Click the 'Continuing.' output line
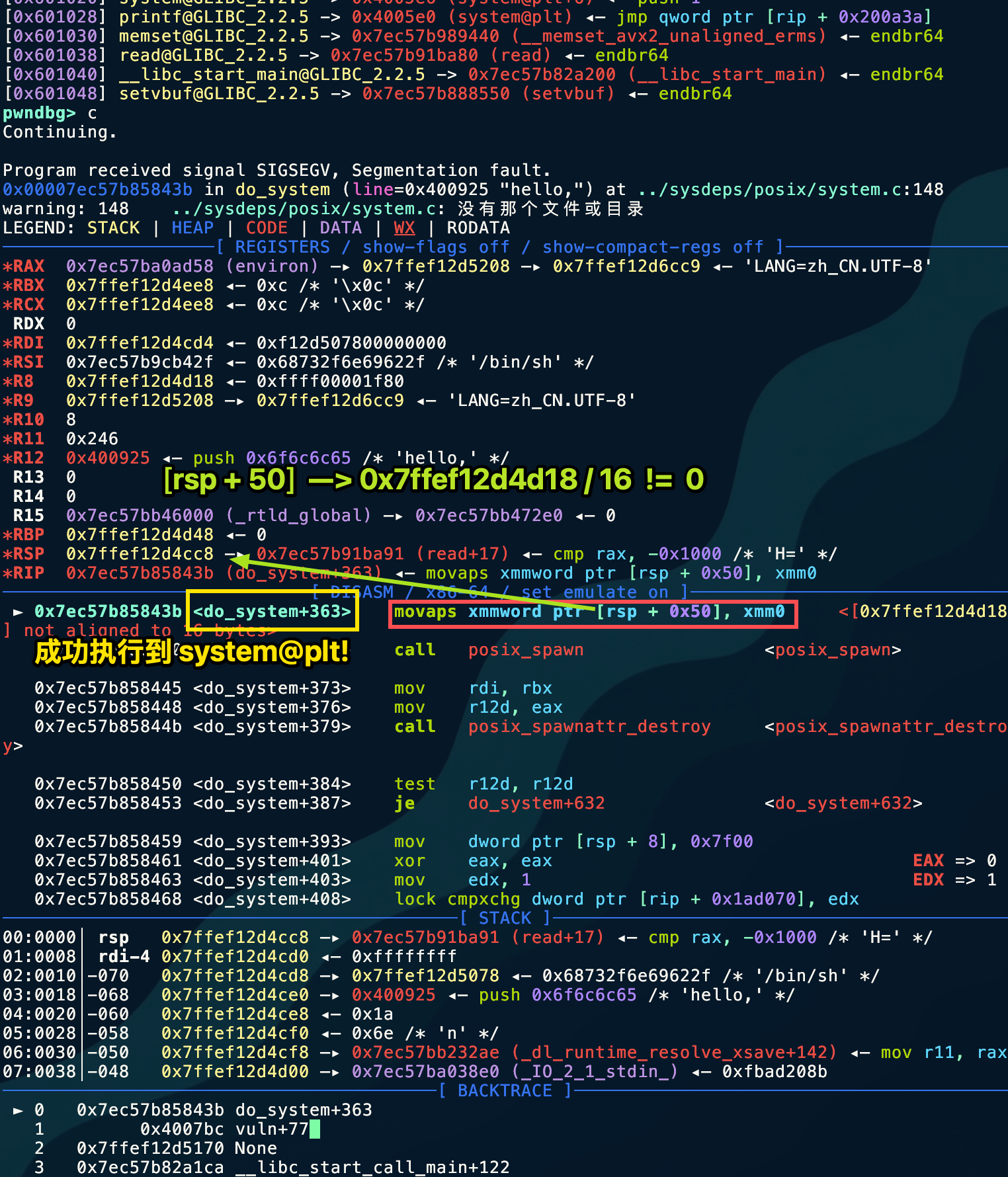Image resolution: width=1008 pixels, height=1177 pixels. click(60, 132)
